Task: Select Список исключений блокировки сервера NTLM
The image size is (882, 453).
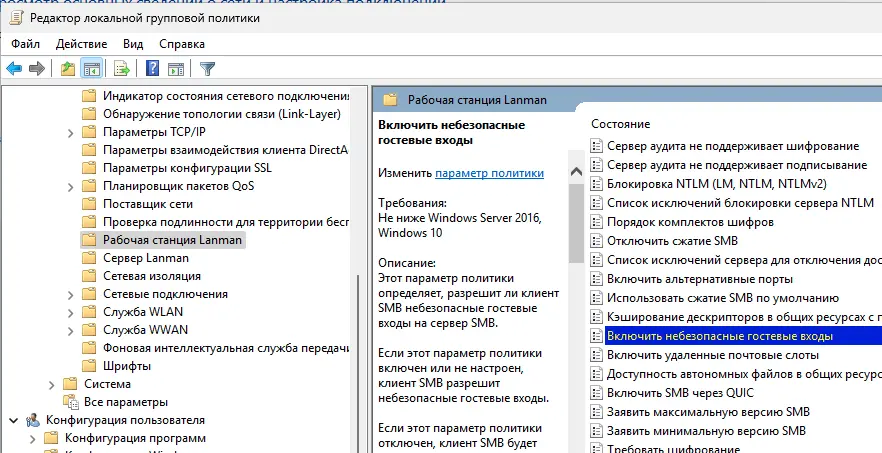Action: [x=740, y=203]
